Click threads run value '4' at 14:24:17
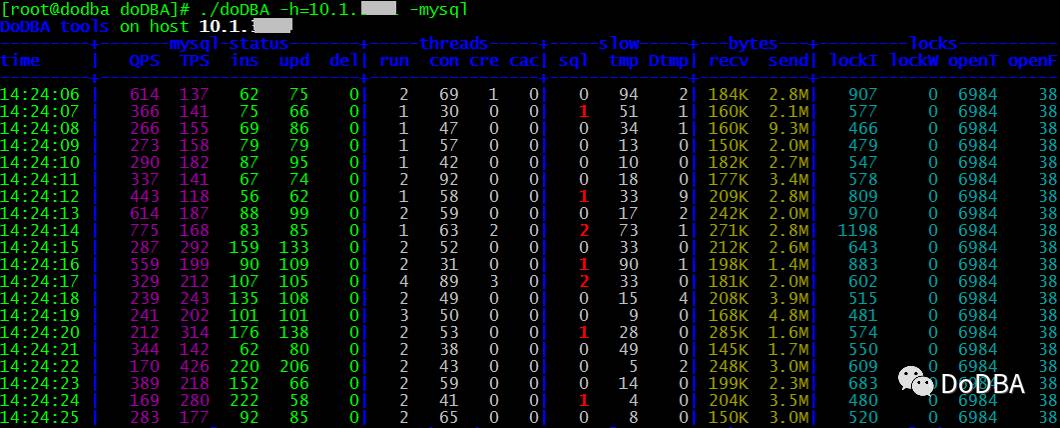Viewport: 1060px width, 428px height. pos(404,281)
